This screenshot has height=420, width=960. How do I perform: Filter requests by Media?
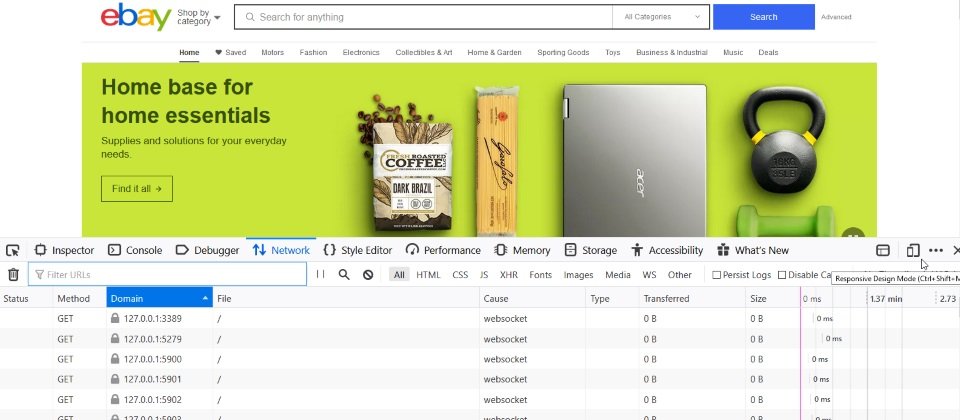(618, 275)
